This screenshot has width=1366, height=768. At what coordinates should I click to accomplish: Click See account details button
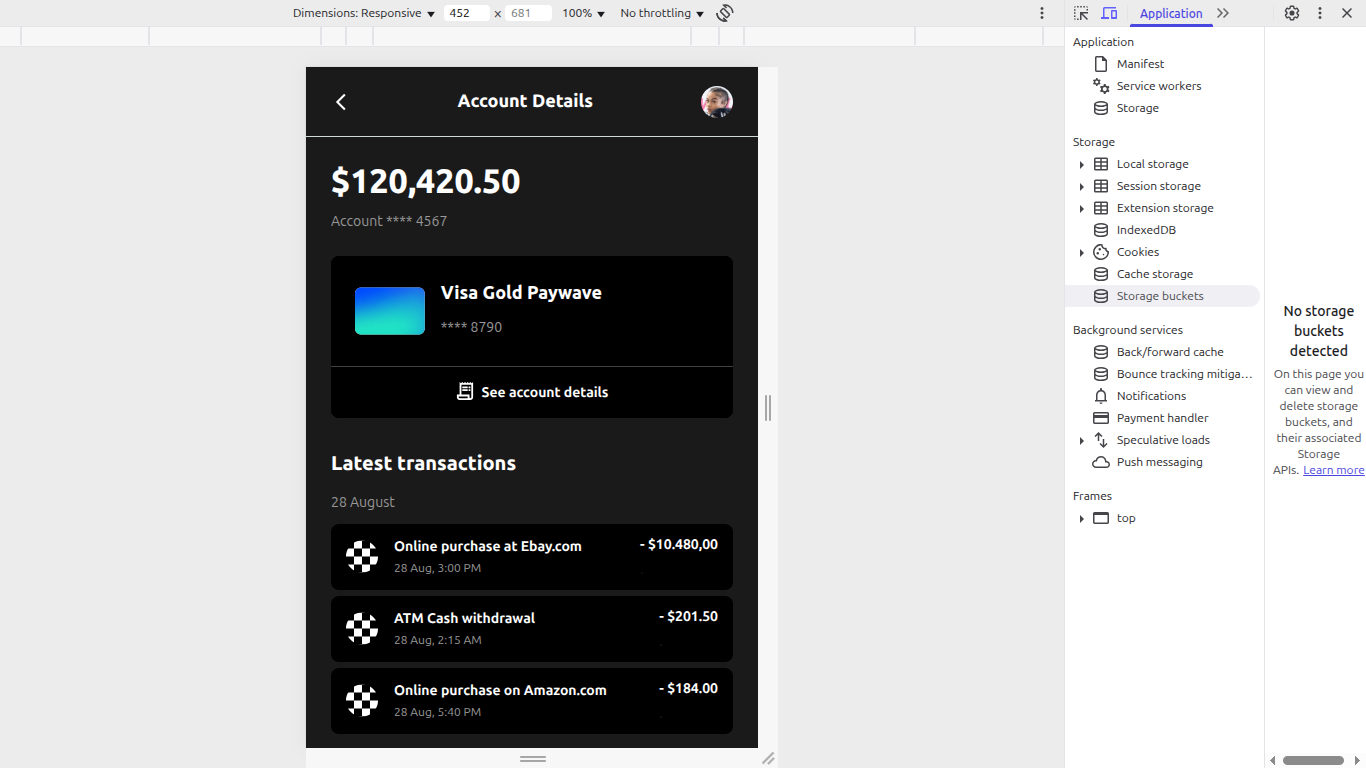coord(532,392)
